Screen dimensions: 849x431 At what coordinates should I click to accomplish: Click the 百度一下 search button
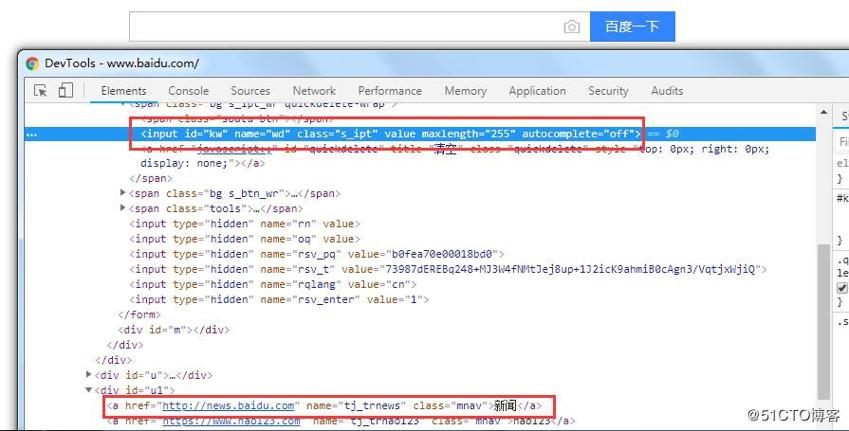point(632,26)
